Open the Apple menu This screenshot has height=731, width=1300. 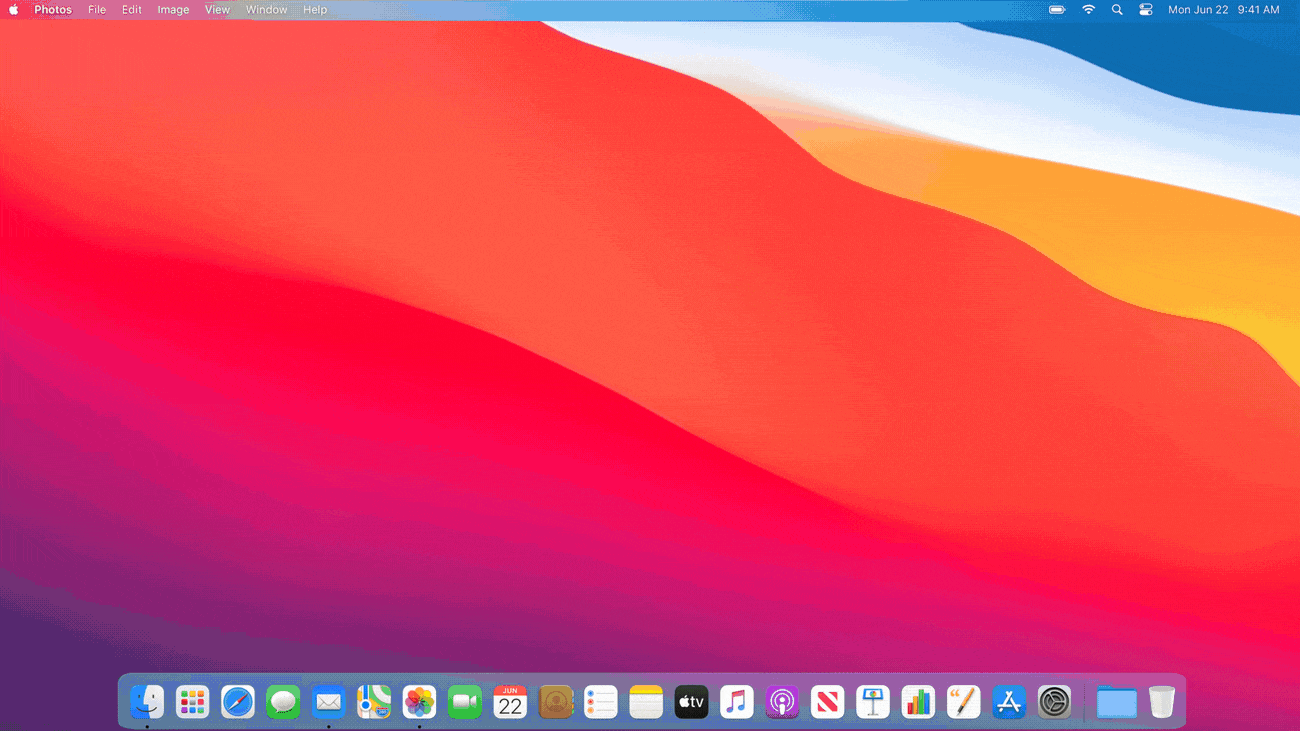[x=14, y=10]
